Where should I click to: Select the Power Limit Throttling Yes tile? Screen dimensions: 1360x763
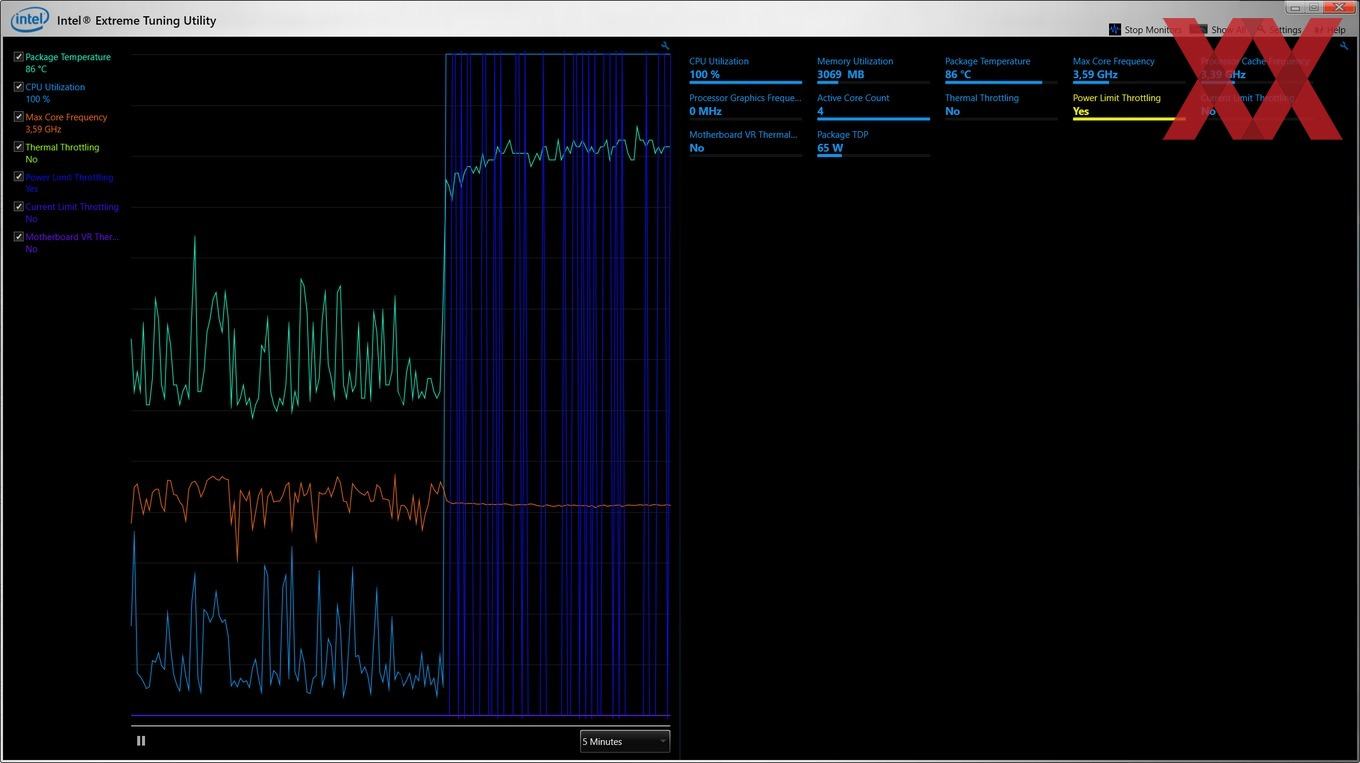[1129, 106]
